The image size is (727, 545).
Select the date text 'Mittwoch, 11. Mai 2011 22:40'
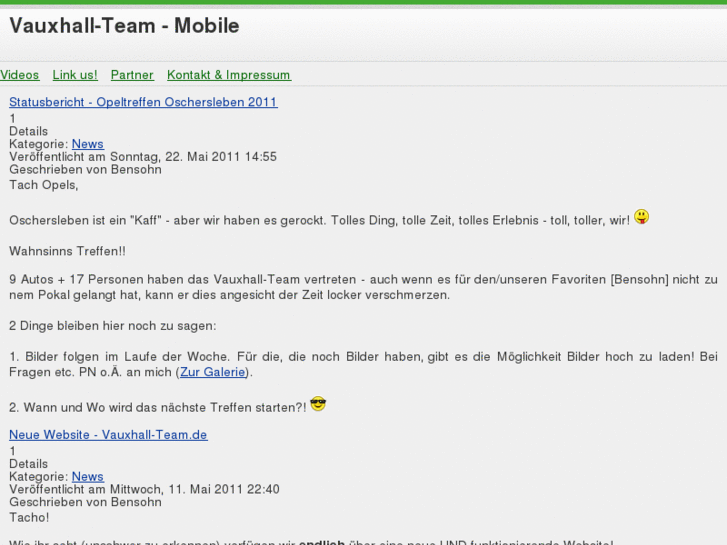click(195, 489)
